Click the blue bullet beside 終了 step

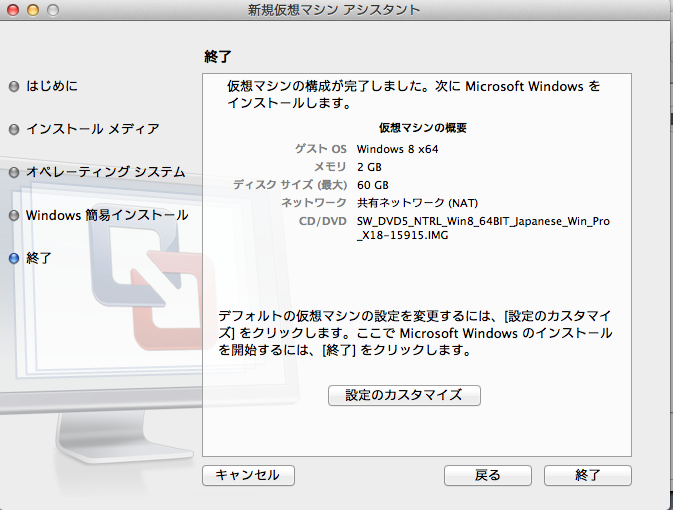[14, 258]
